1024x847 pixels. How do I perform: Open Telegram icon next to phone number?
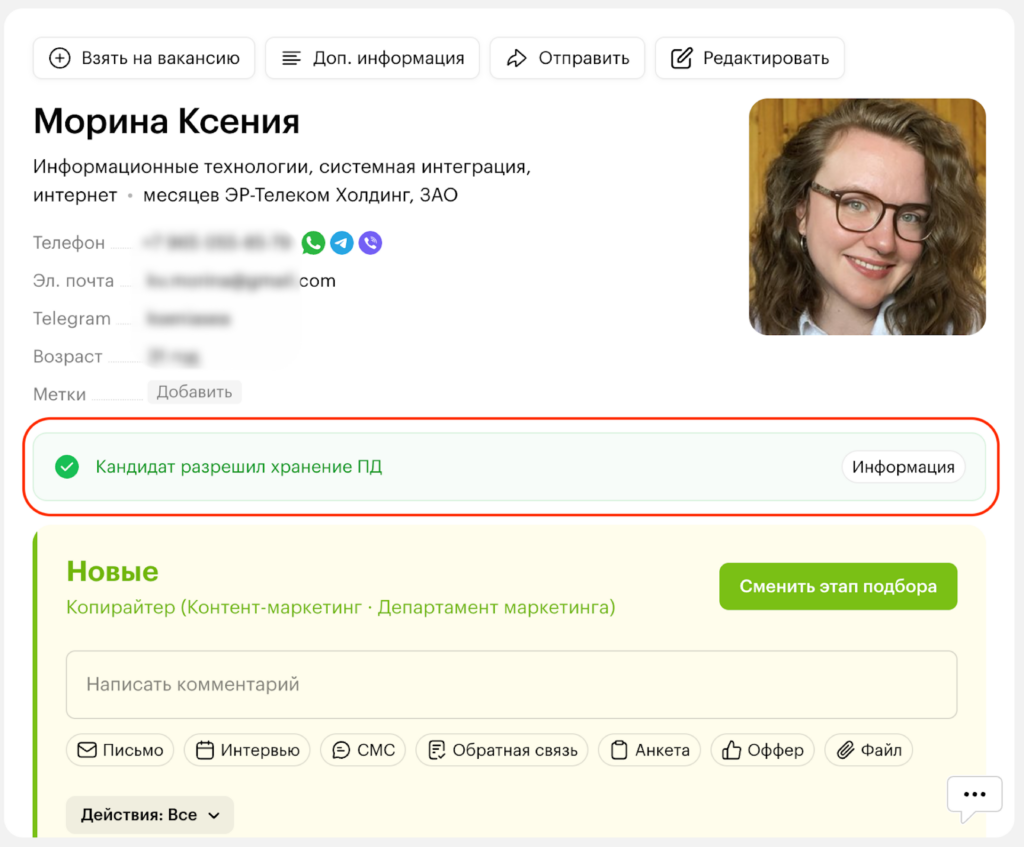[342, 243]
